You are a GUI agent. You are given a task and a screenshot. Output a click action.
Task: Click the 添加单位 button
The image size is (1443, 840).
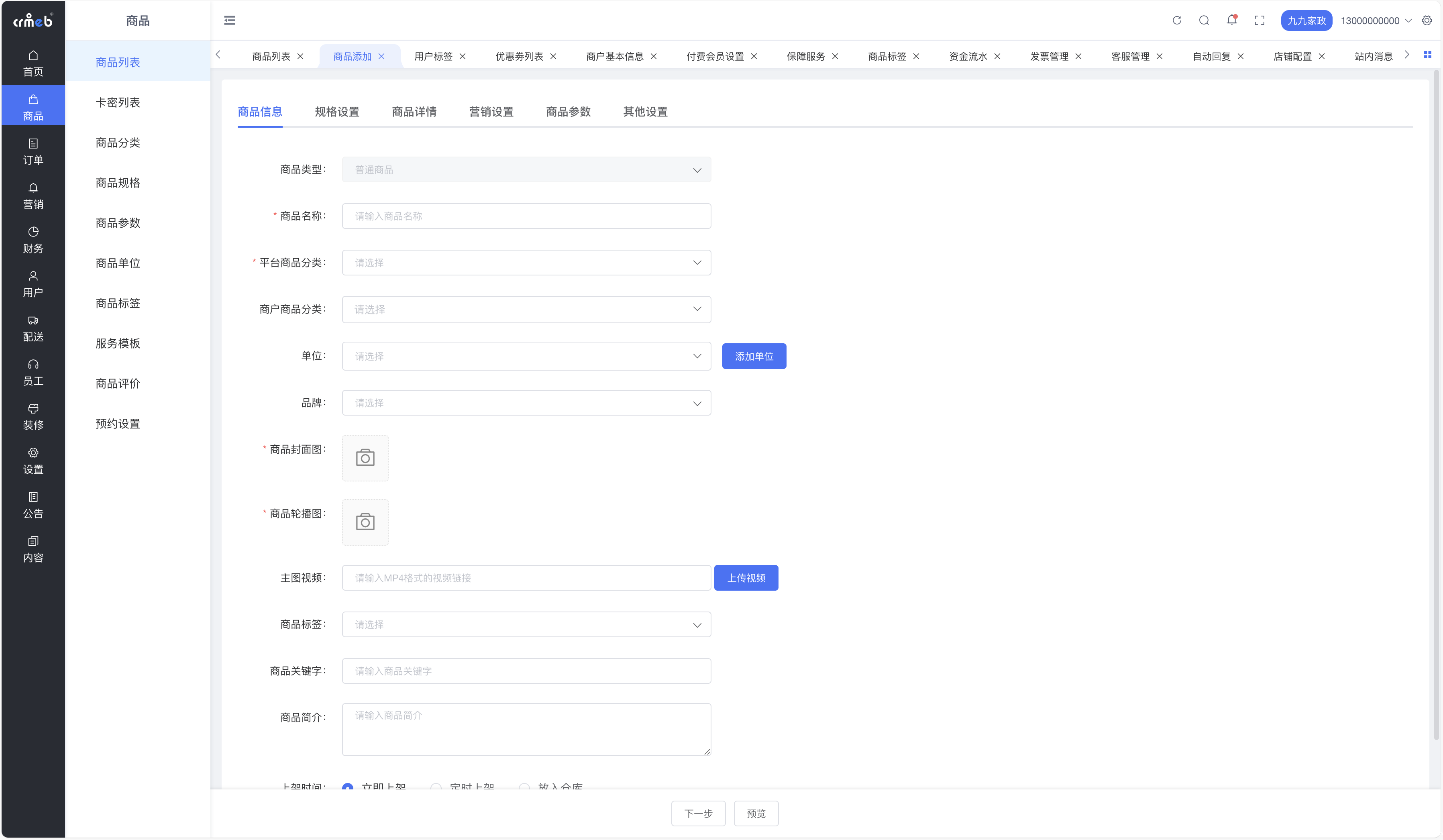(x=754, y=356)
